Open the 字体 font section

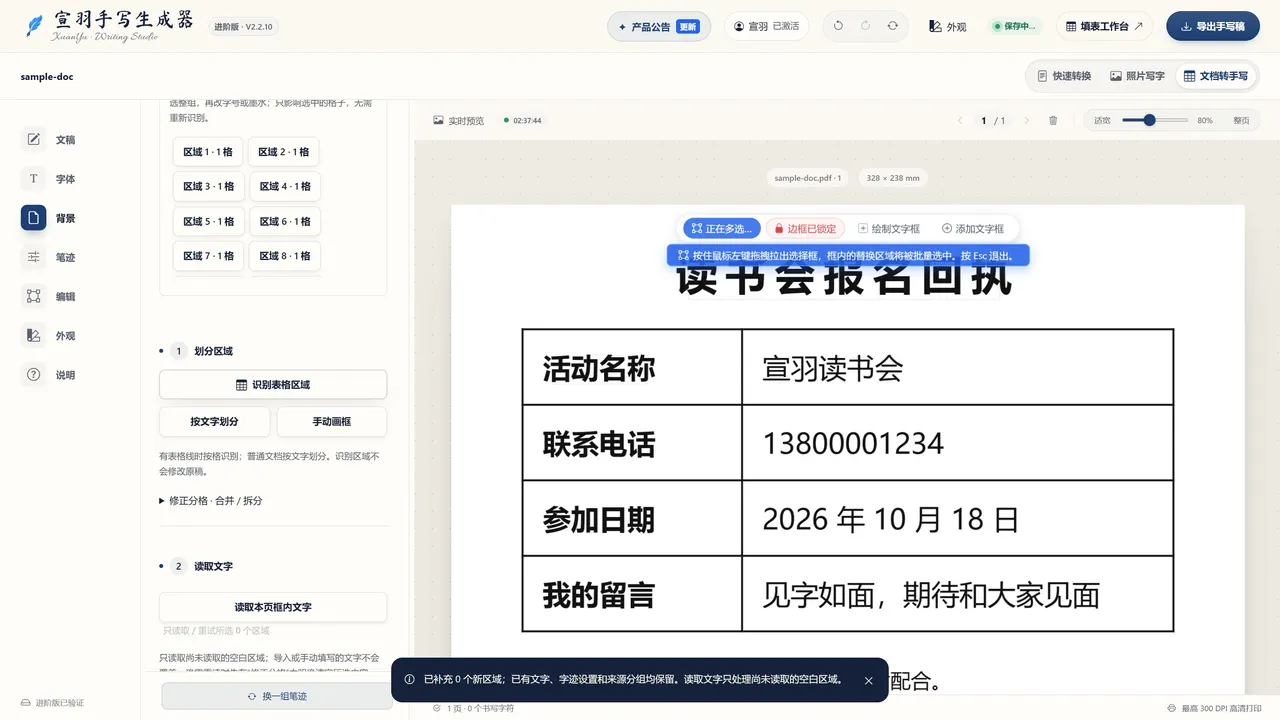[x=50, y=178]
